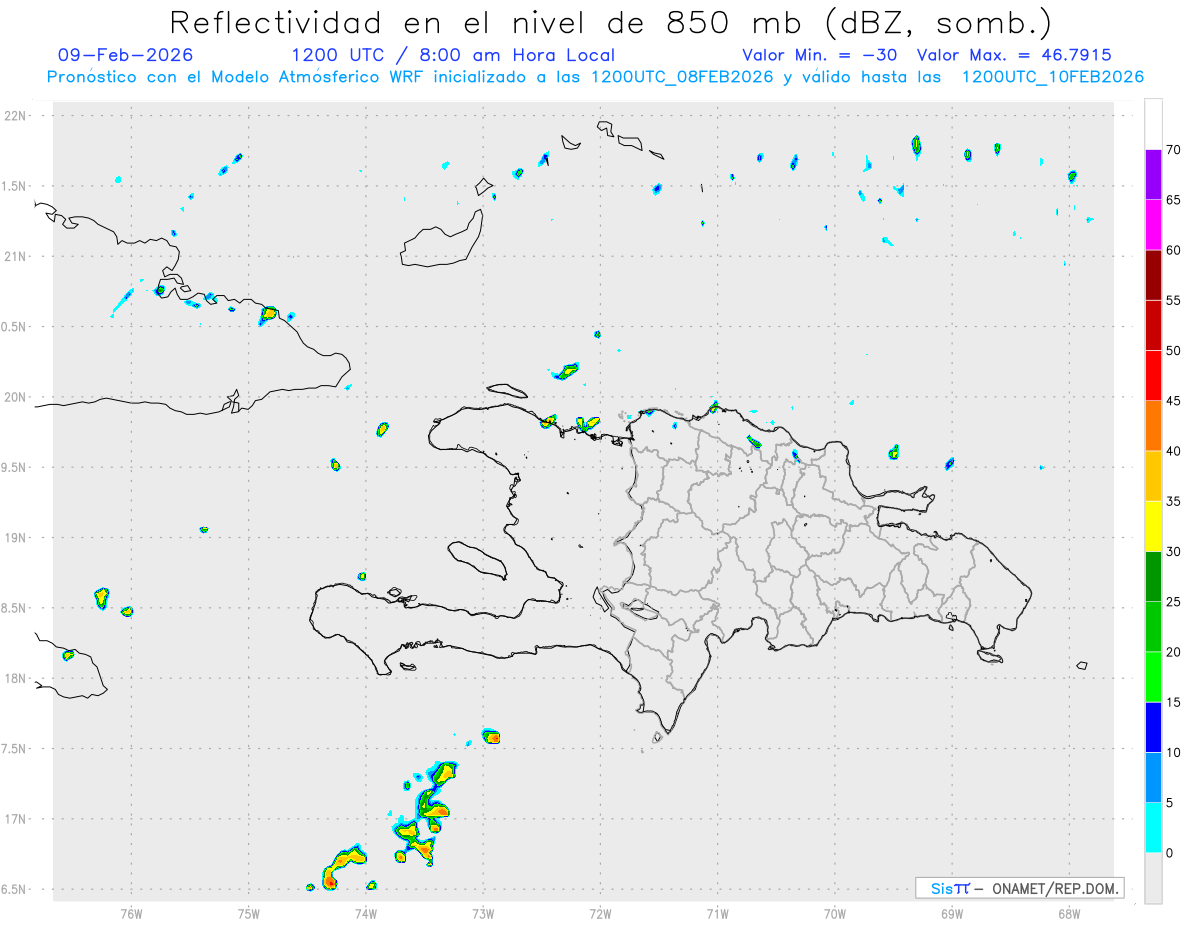Click the longitude label "71W"
The width and height of the screenshot is (1200, 927).
click(x=717, y=913)
